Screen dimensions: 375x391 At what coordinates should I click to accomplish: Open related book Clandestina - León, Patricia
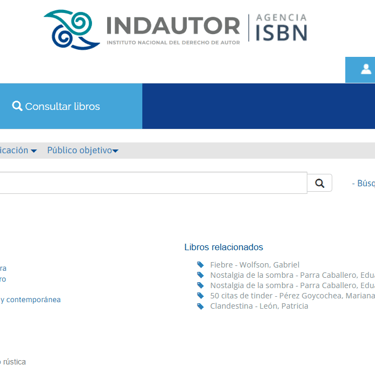259,306
